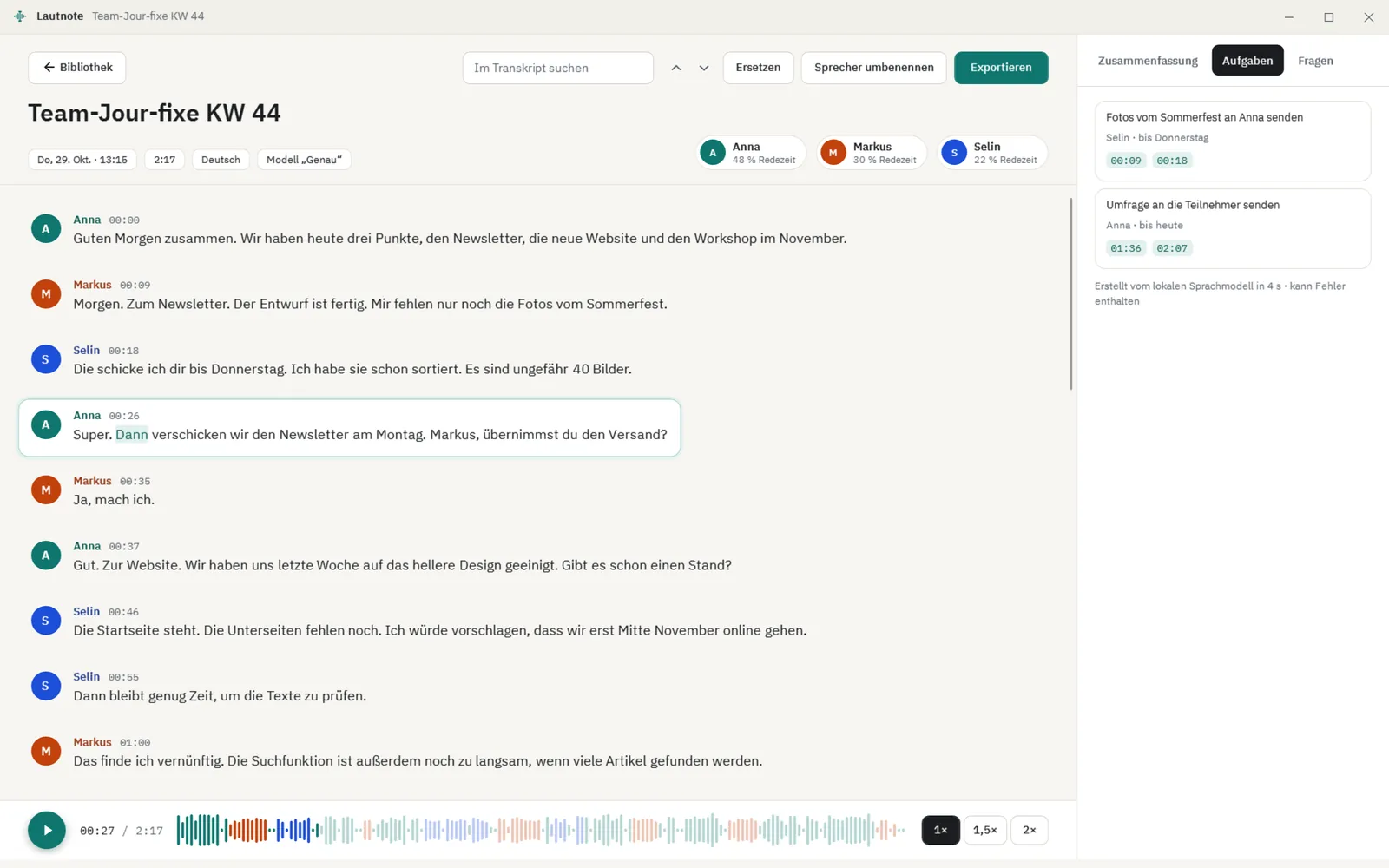Jump to timestamp 00:09 in Fotos task
Screen dimensions: 1389x868
click(1126, 161)
